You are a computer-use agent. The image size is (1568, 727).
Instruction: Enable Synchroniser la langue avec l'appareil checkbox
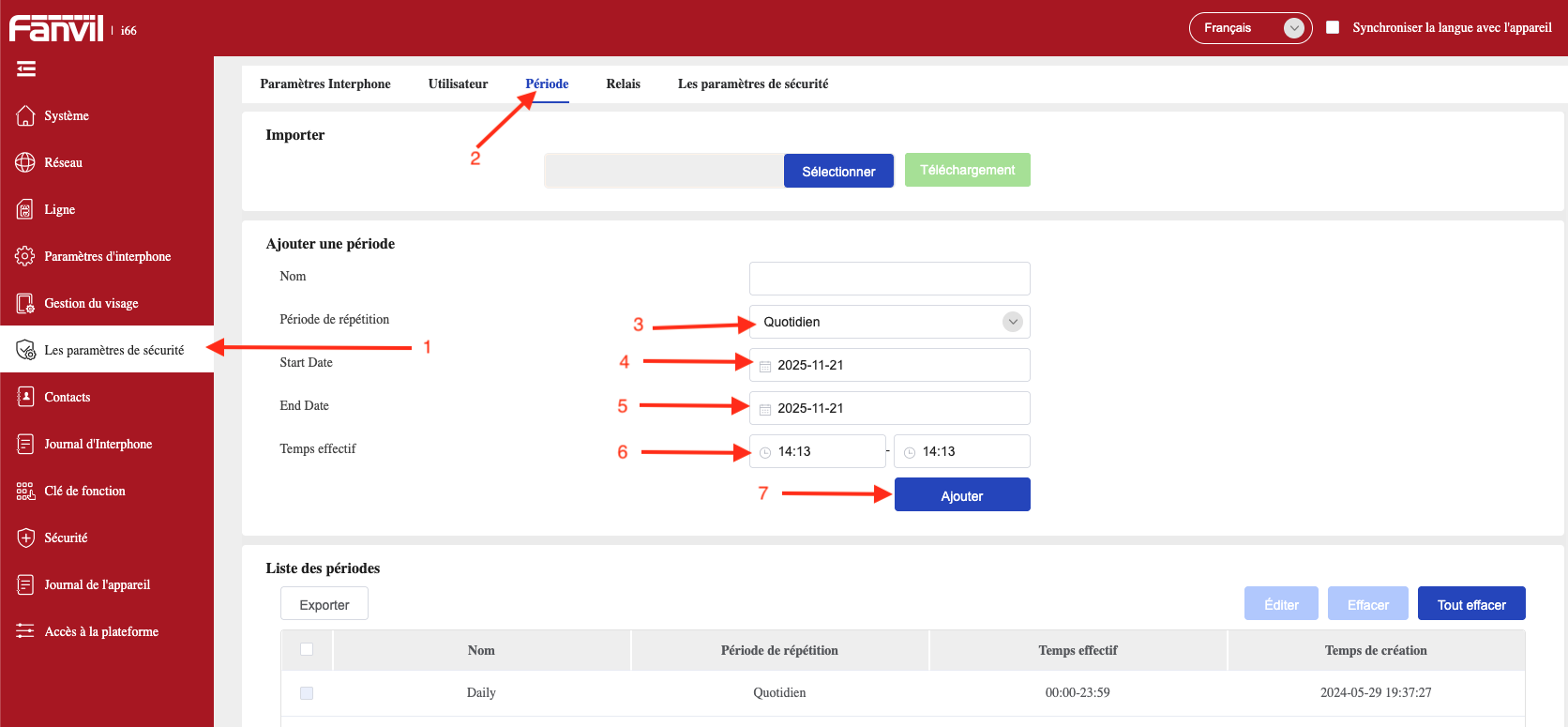pyautogui.click(x=1333, y=27)
